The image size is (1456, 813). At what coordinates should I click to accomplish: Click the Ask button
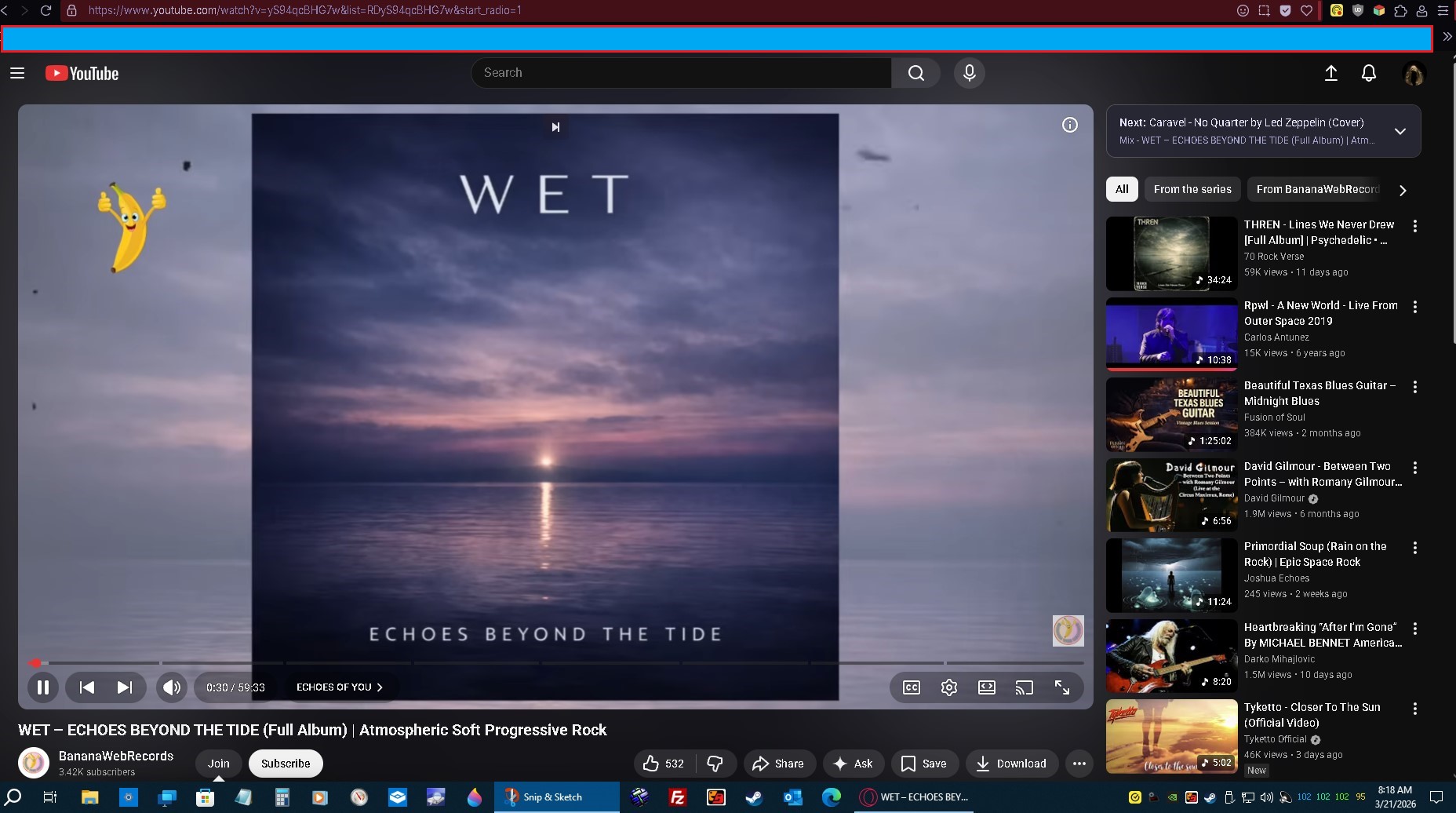pyautogui.click(x=854, y=764)
